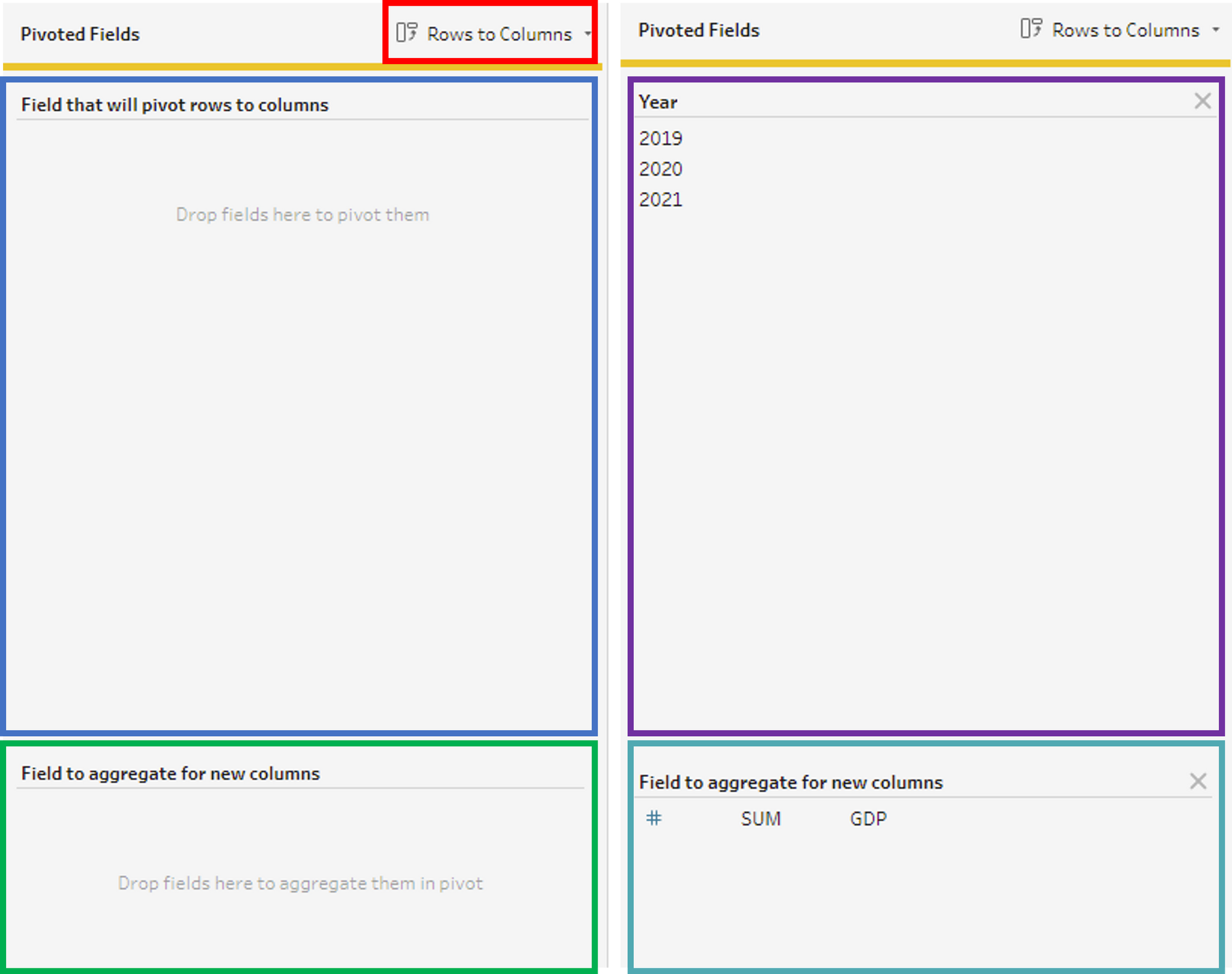Remove the Year field with its X icon

point(1202,101)
